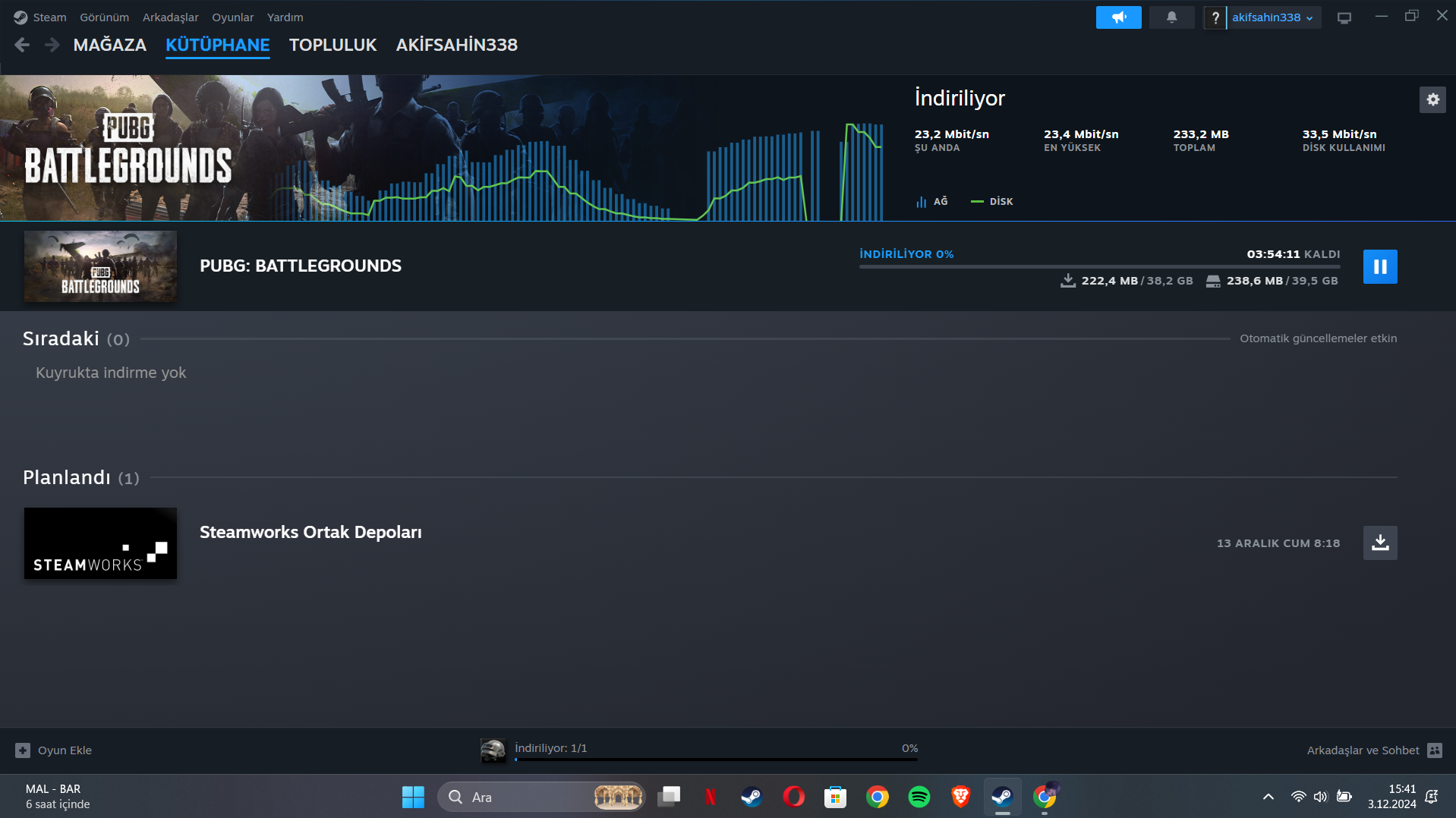The image size is (1456, 818).
Task: Launch Brave browser from the taskbar
Action: click(960, 797)
